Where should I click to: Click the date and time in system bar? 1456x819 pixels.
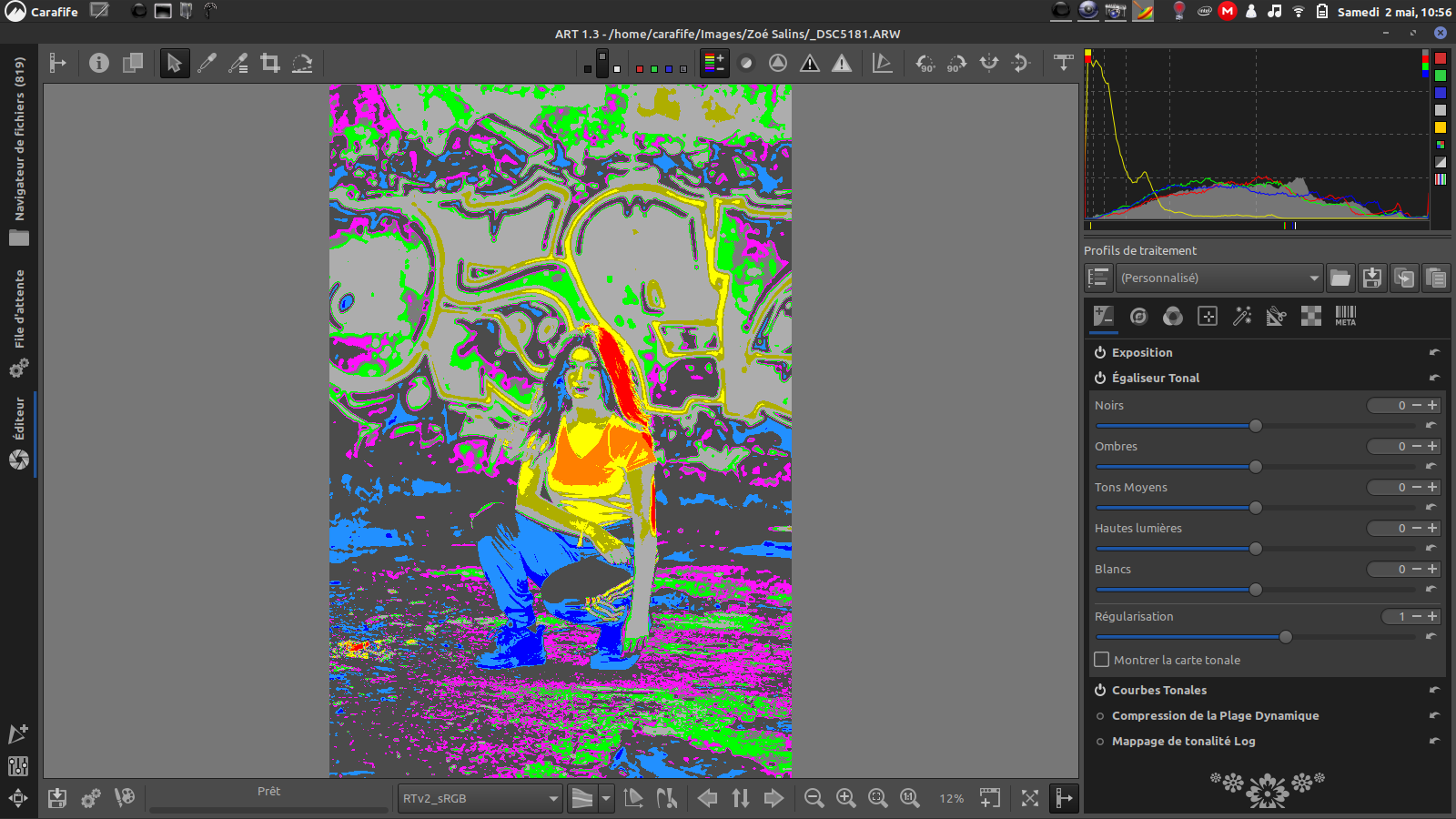click(x=1394, y=12)
